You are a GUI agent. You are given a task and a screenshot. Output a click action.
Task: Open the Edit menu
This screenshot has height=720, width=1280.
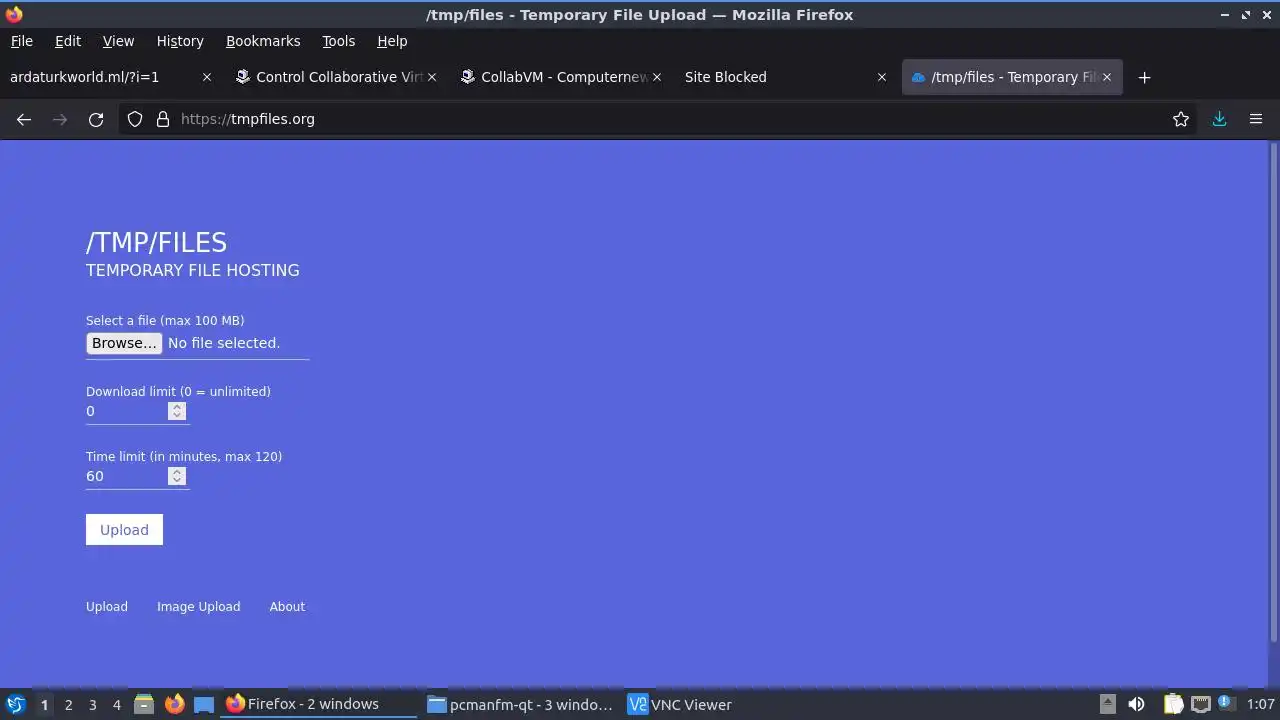[x=68, y=41]
